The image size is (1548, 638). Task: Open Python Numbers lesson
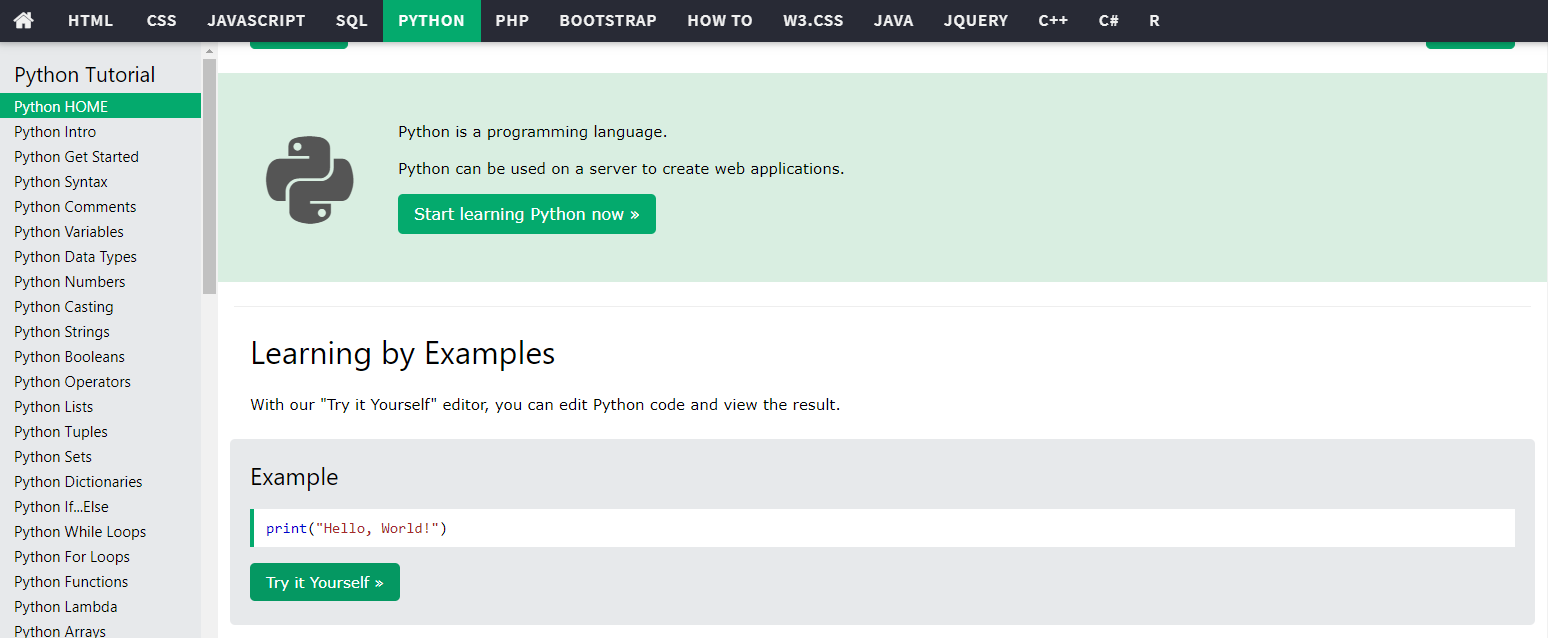tap(100, 281)
